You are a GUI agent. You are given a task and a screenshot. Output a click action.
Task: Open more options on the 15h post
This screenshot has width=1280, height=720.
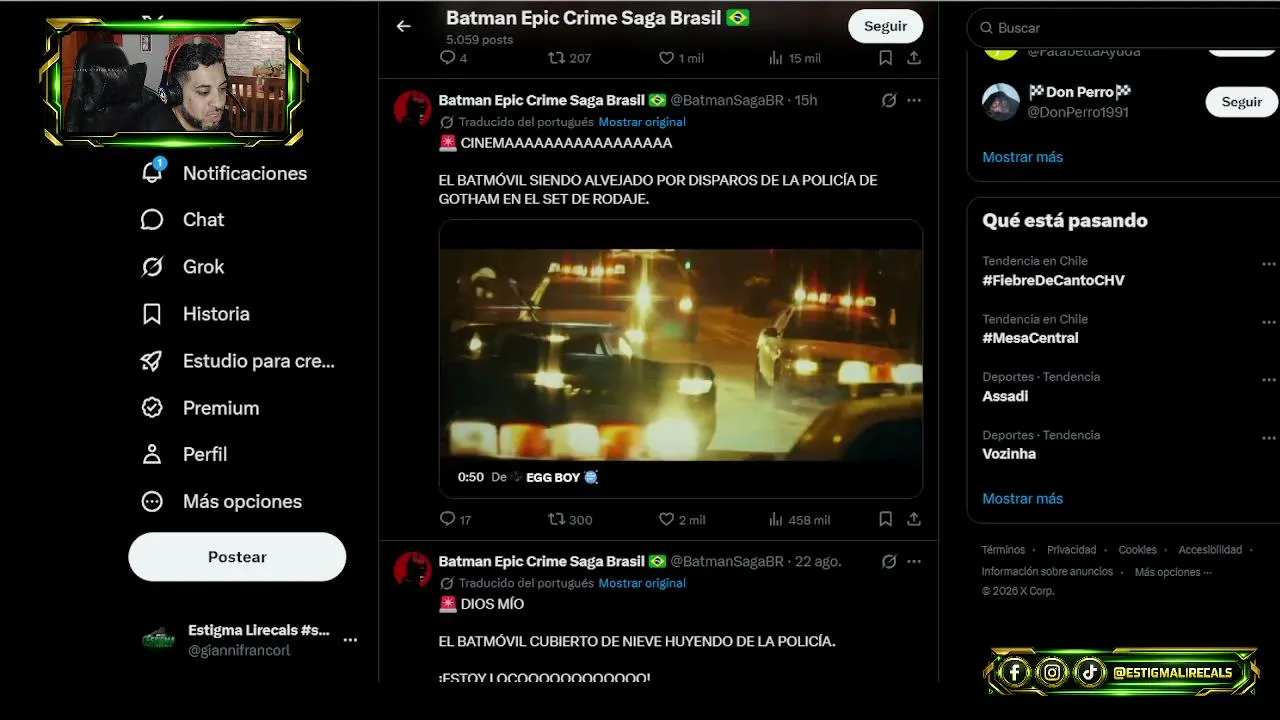[x=914, y=100]
